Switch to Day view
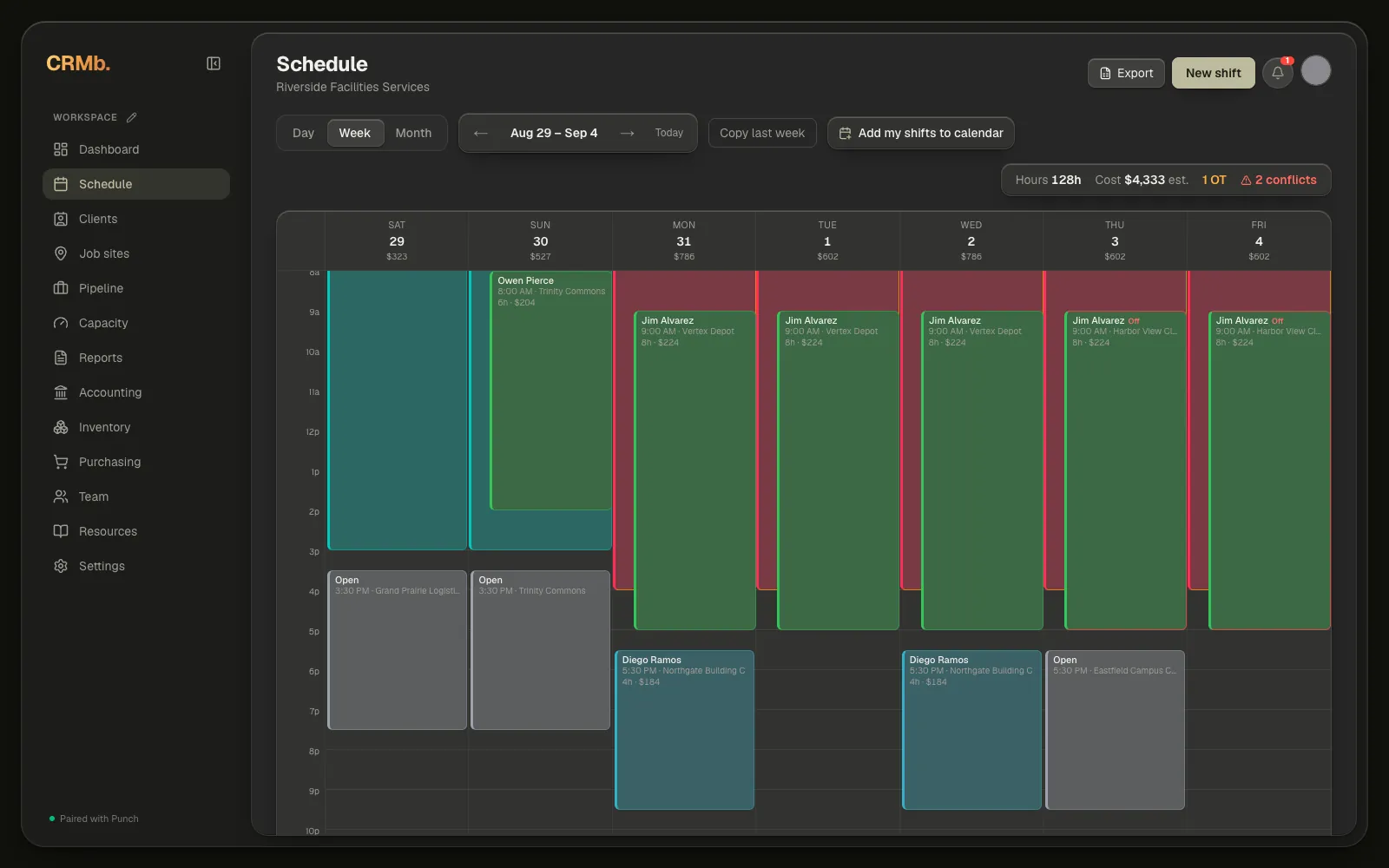The width and height of the screenshot is (1389, 868). 303,133
